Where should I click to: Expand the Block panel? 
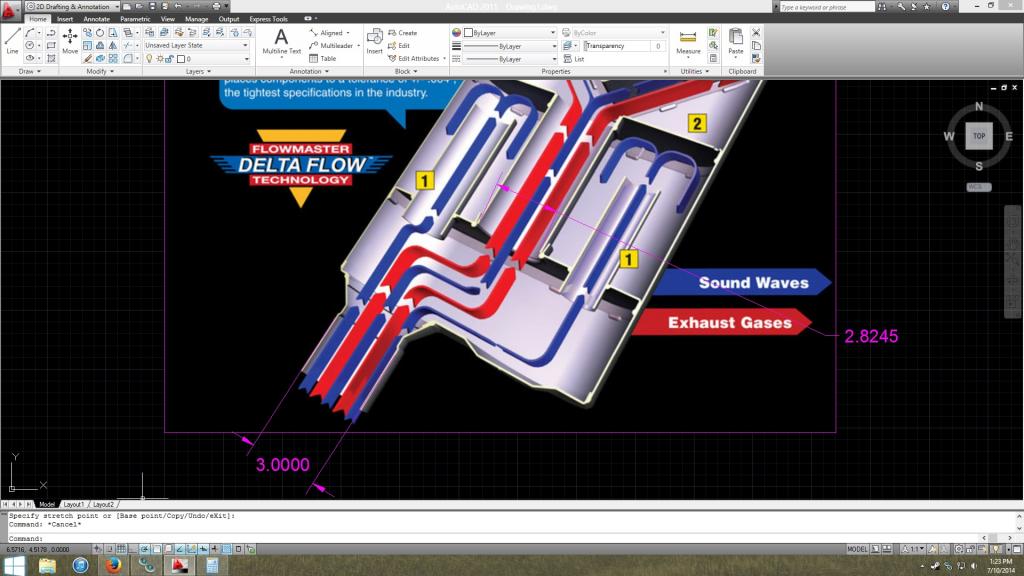[x=406, y=71]
